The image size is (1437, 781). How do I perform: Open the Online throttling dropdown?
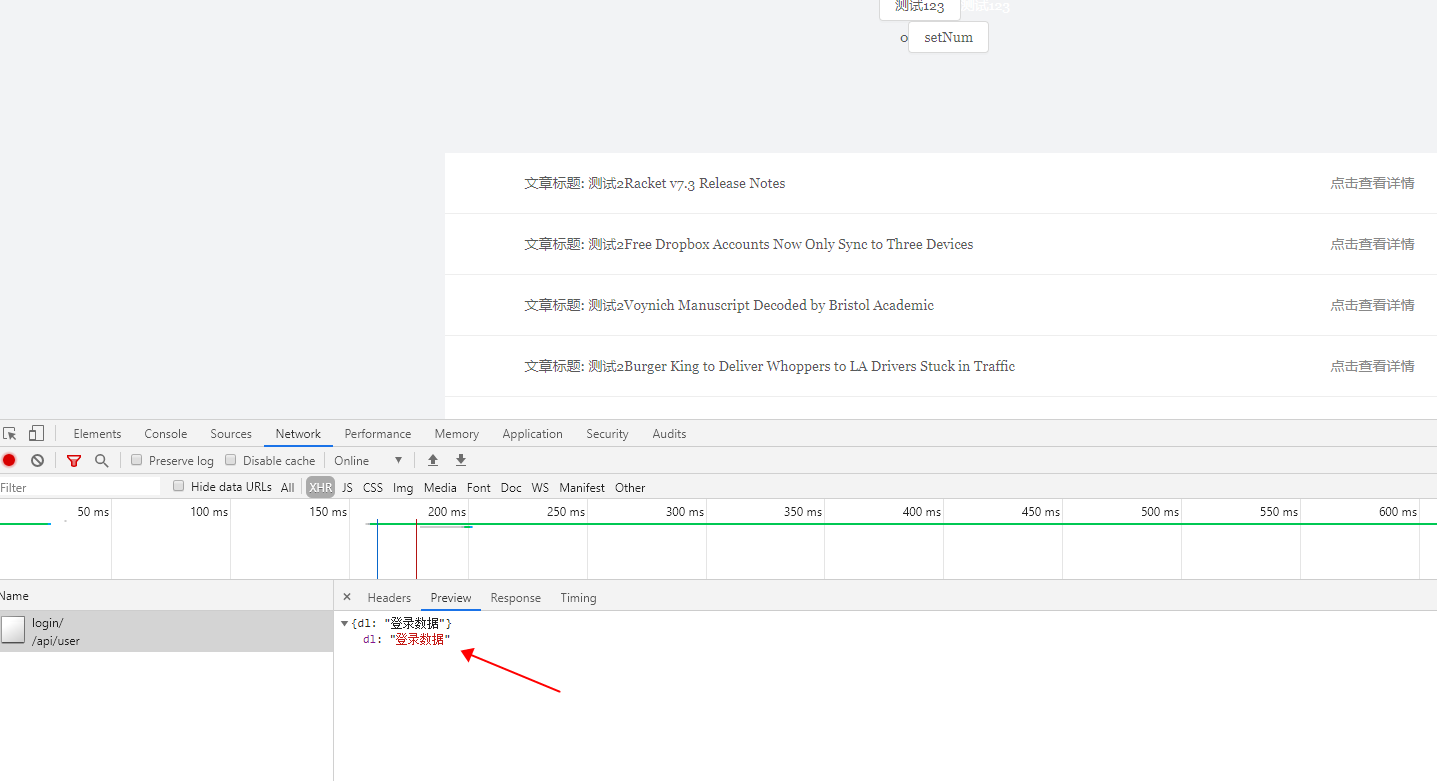(x=368, y=460)
